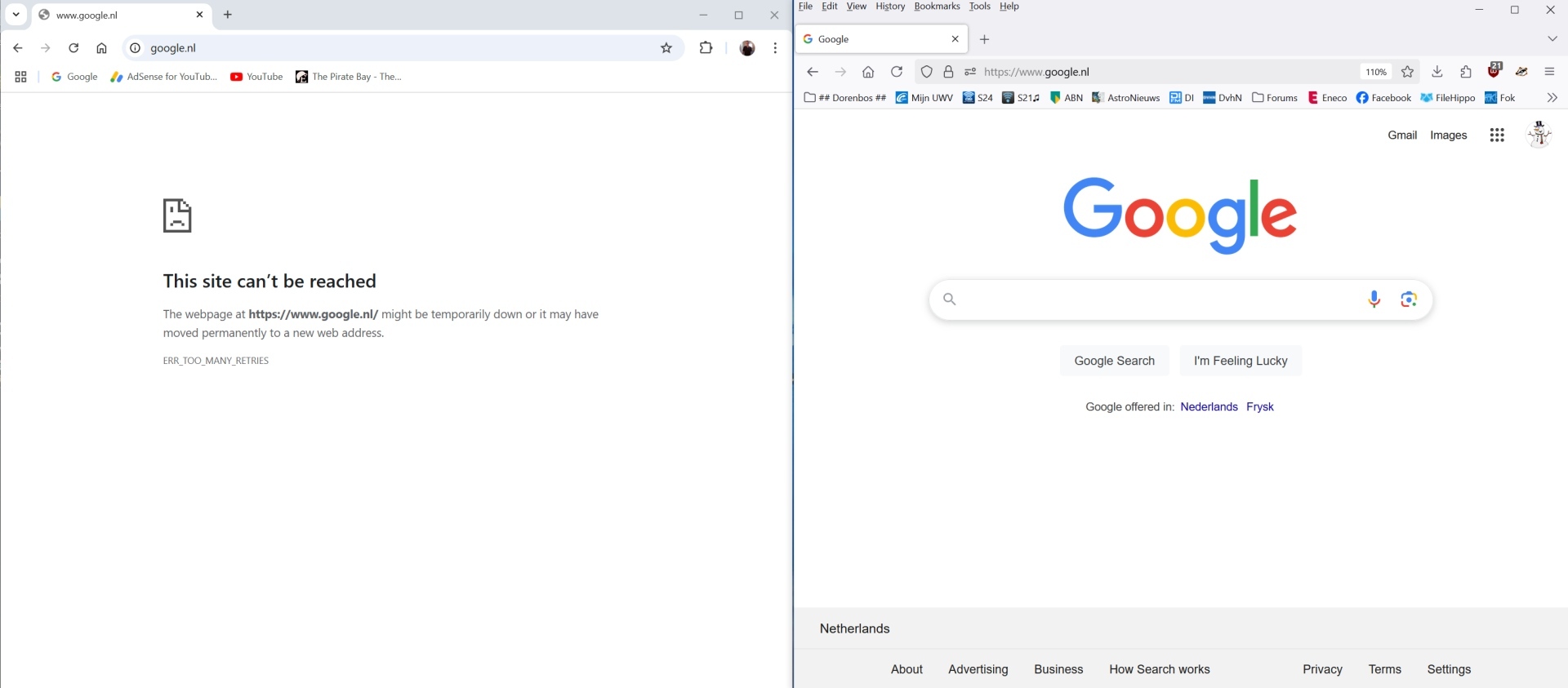
Task: Open Firefox Edit menu
Action: click(830, 7)
